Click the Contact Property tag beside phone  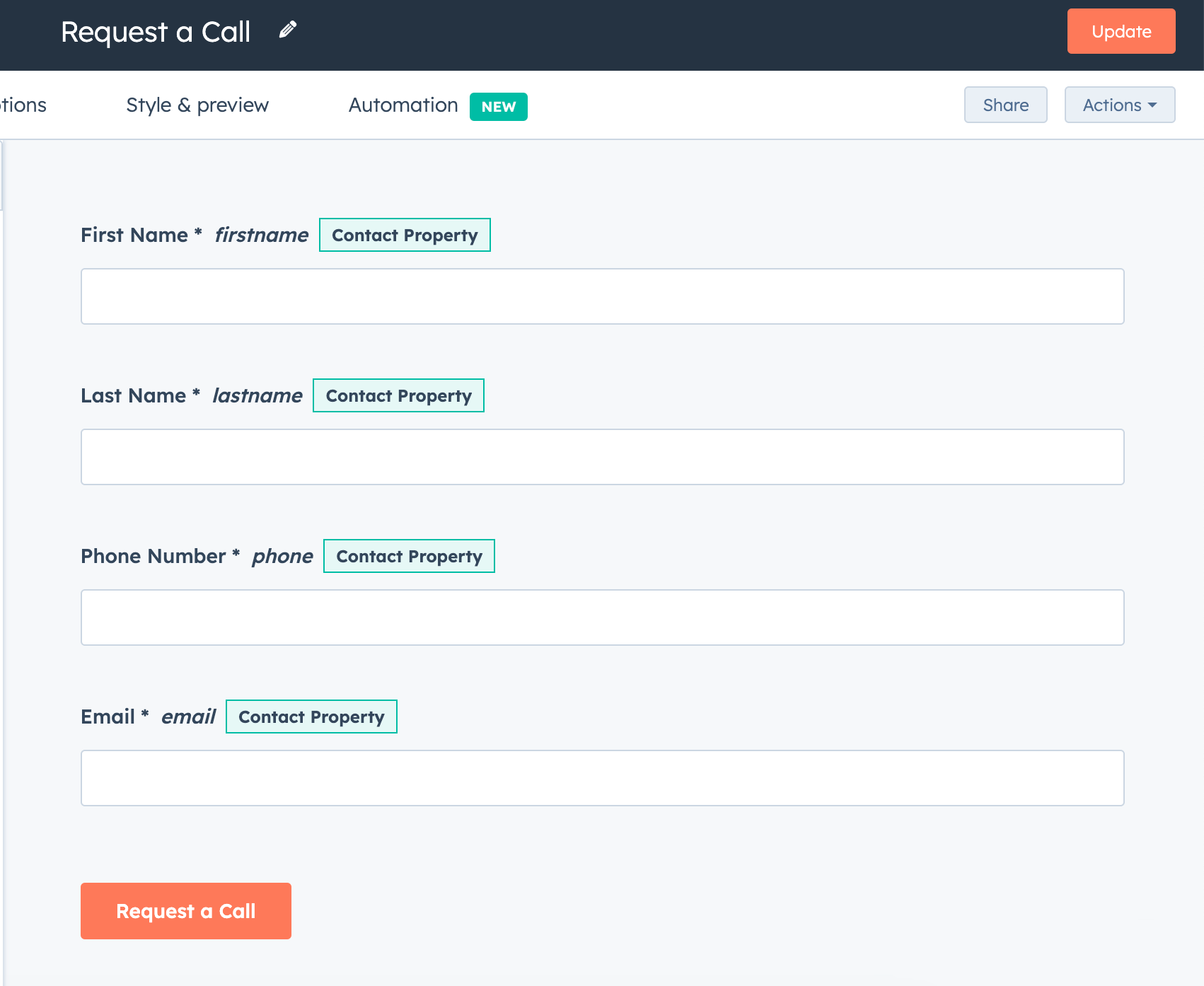point(409,556)
